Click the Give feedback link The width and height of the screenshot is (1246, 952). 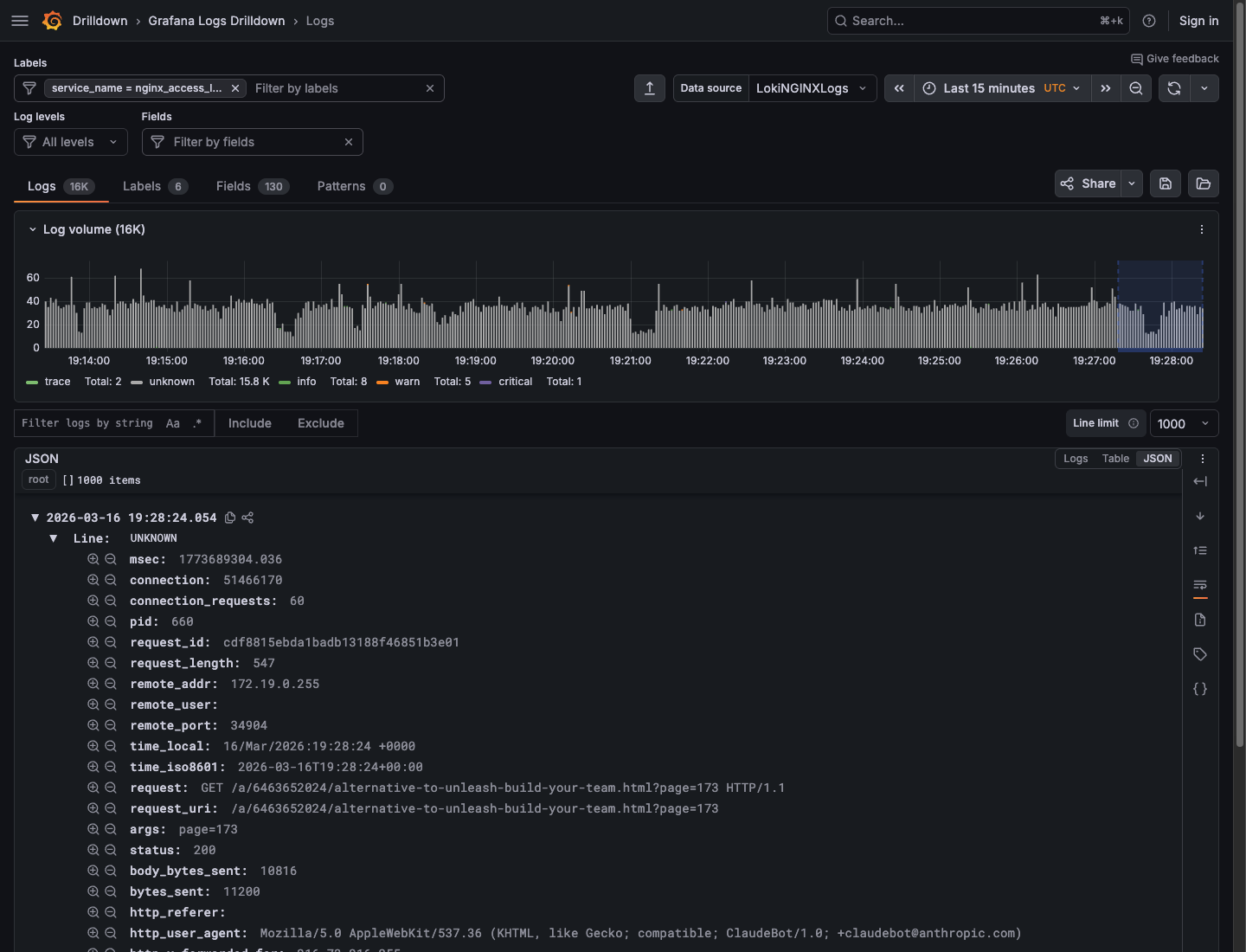pos(1174,58)
